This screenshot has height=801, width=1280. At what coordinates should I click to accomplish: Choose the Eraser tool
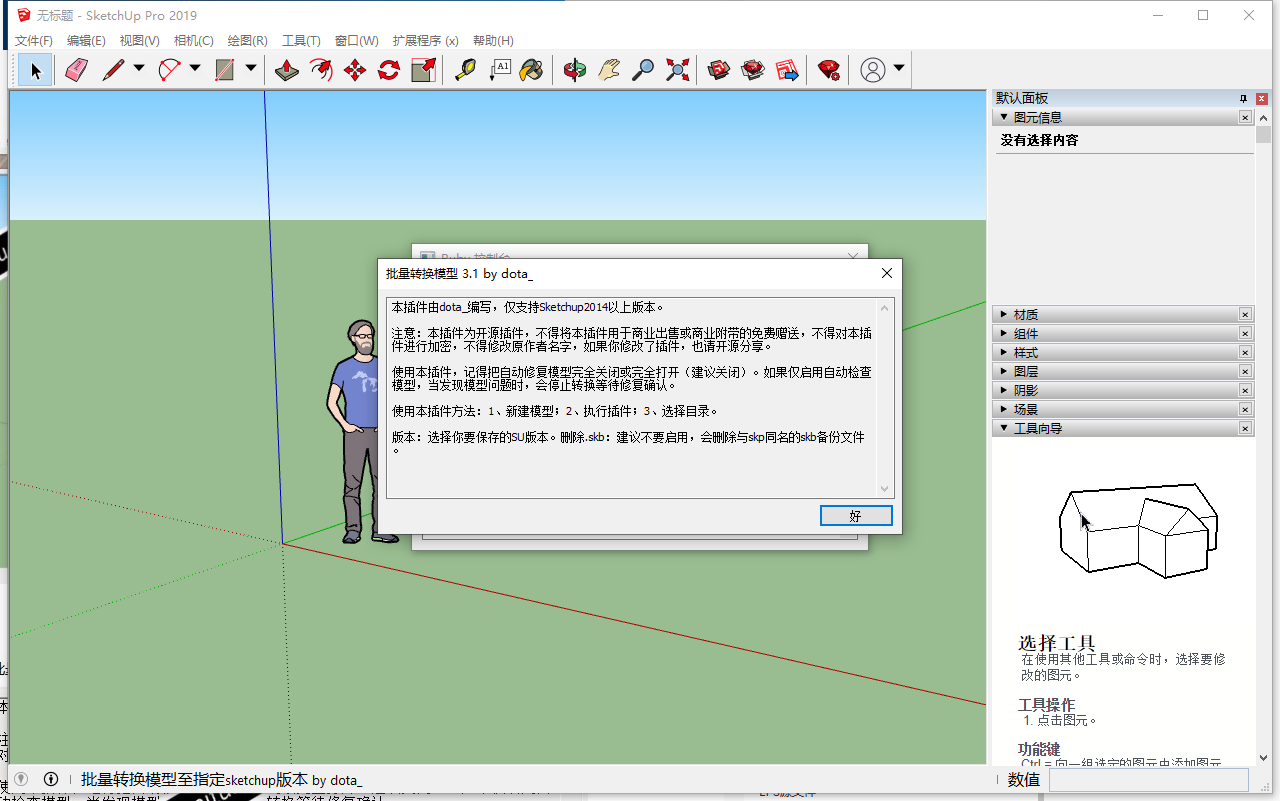(77, 70)
